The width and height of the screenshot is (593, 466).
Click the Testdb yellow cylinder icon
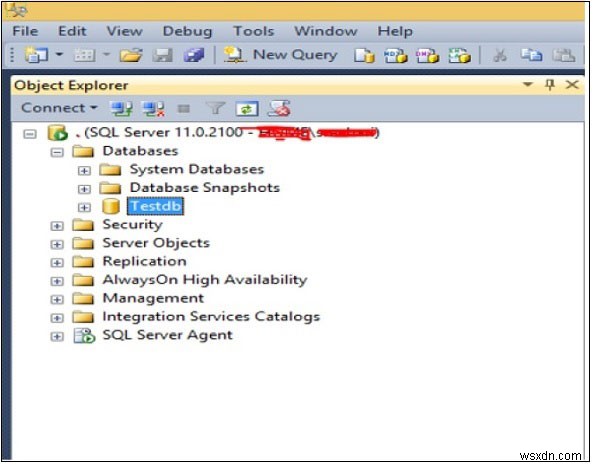coord(111,207)
